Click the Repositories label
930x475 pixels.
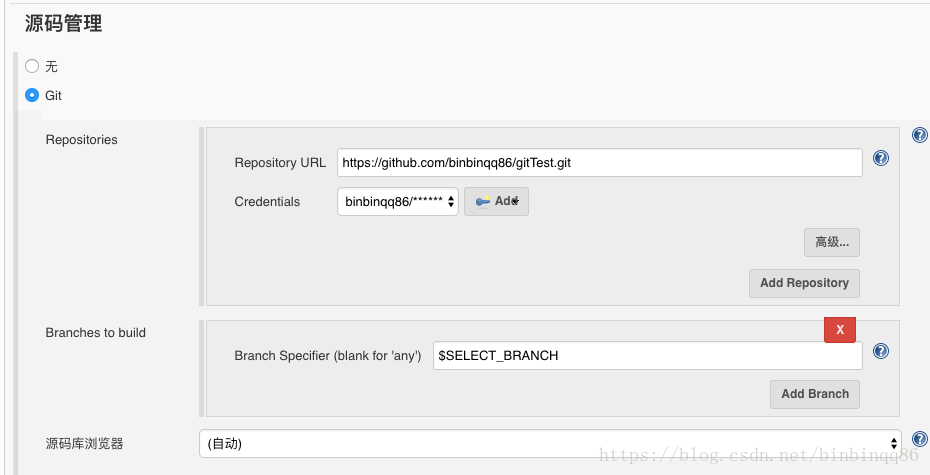pos(81,140)
